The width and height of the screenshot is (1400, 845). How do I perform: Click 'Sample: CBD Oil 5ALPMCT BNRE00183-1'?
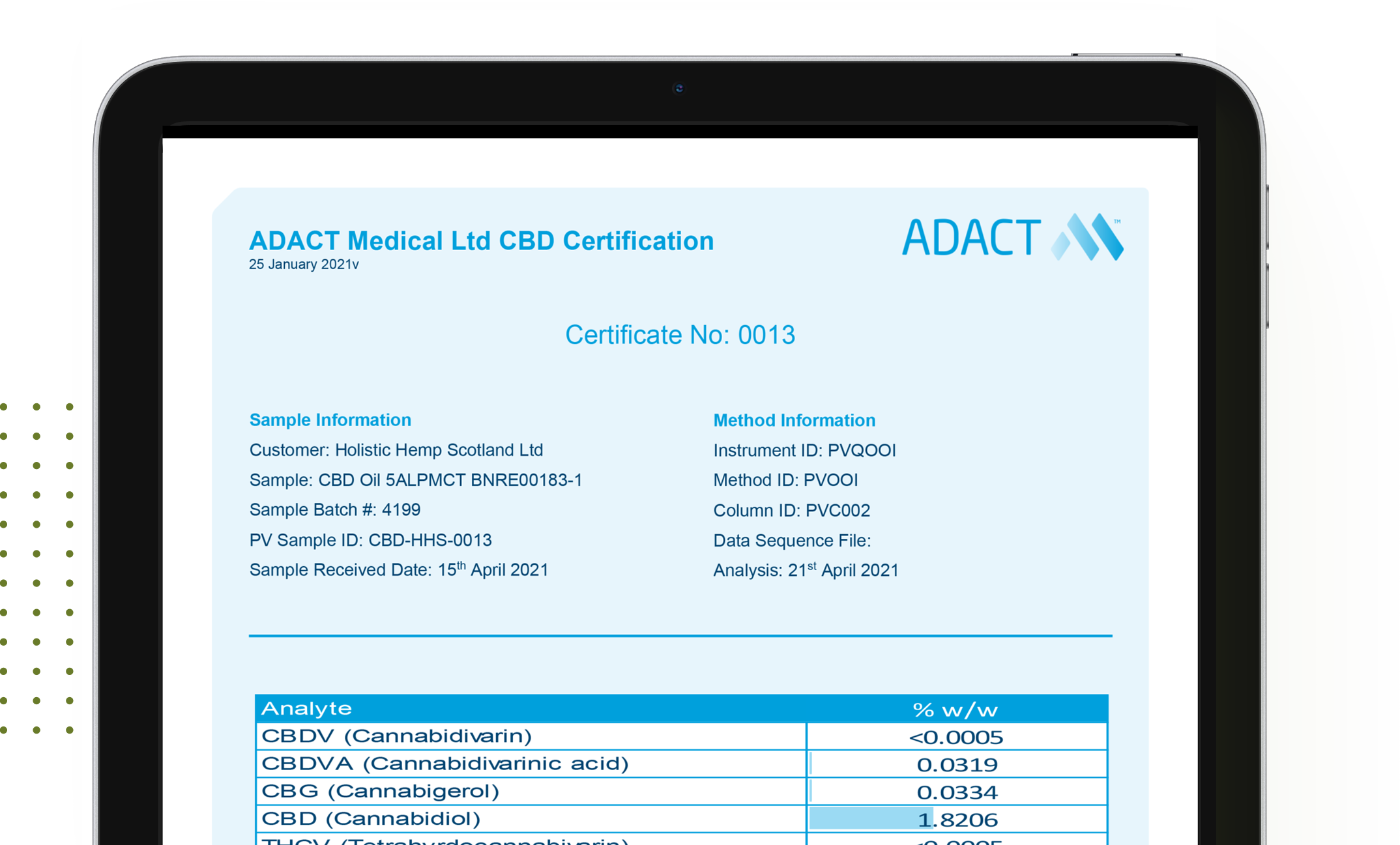[x=416, y=480]
